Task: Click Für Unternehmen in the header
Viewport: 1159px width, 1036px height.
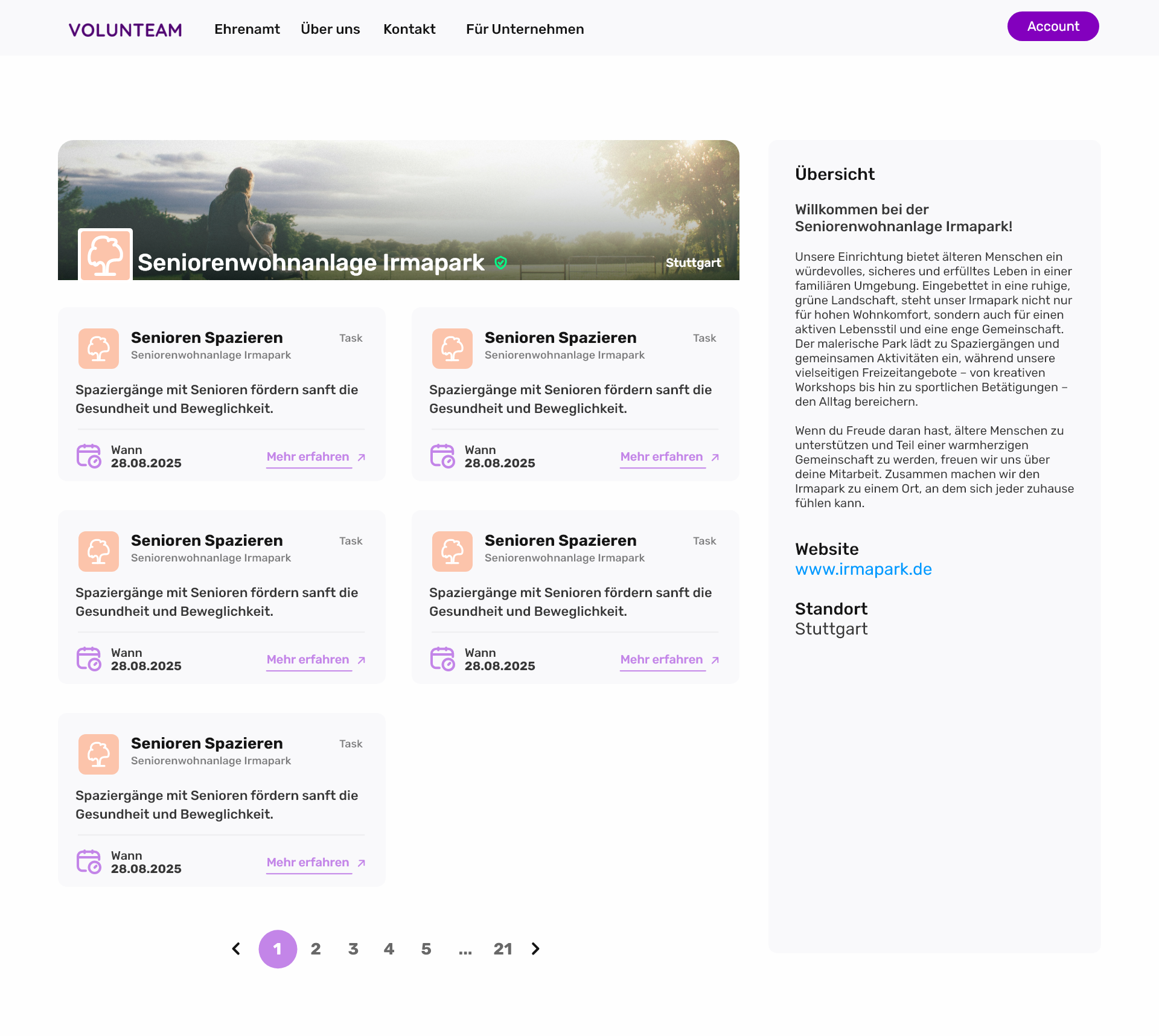Action: pyautogui.click(x=525, y=29)
